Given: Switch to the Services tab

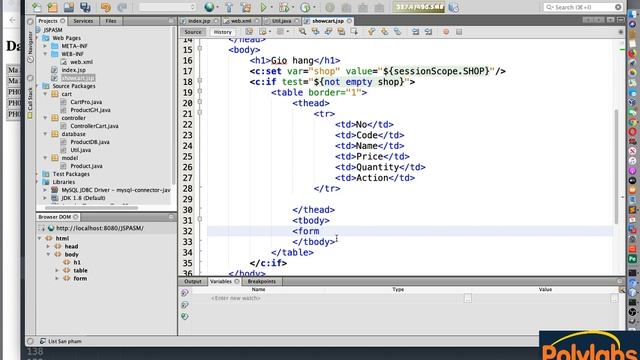Looking at the screenshot, I should click(83, 21).
